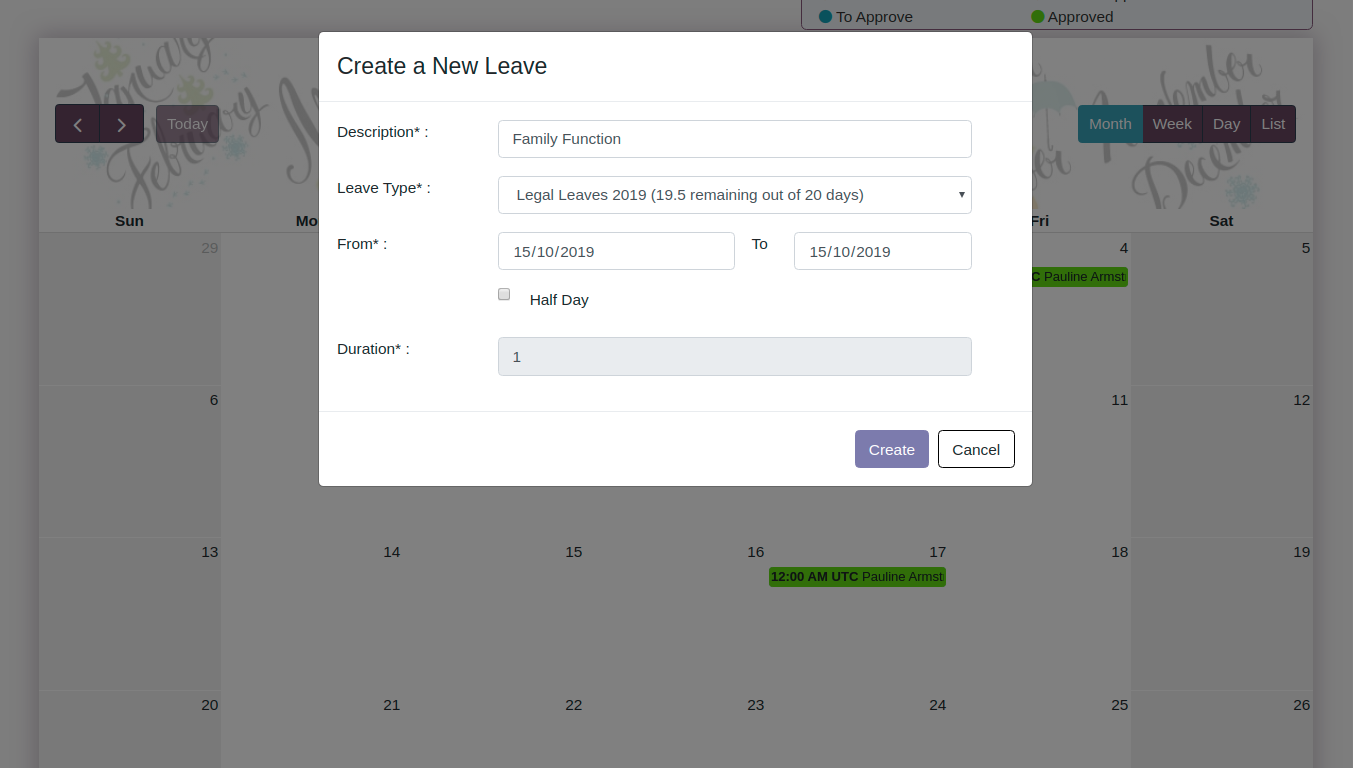Select calendar day number 11
The width and height of the screenshot is (1353, 768).
click(x=1119, y=400)
